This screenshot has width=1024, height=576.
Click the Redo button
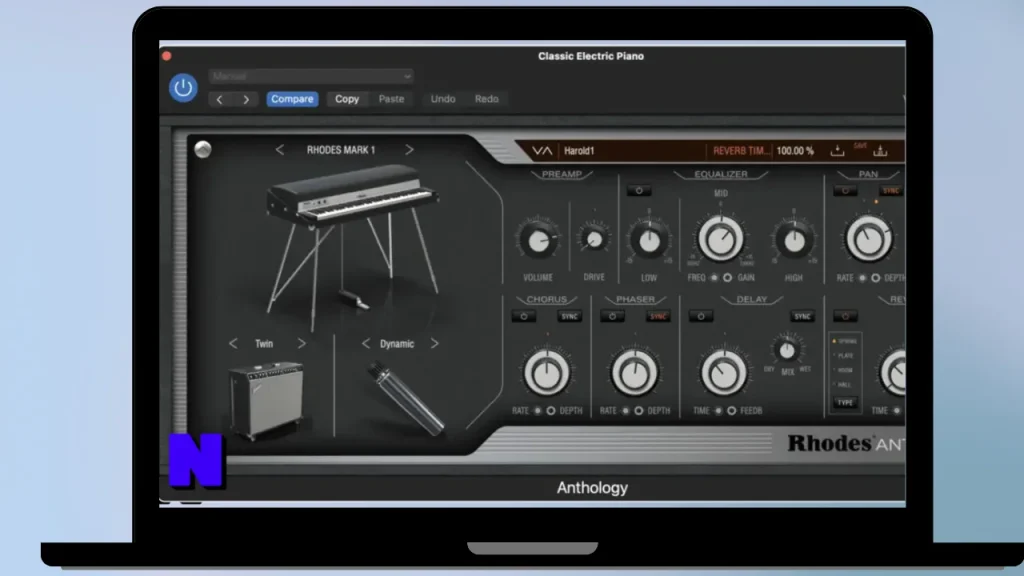click(487, 99)
